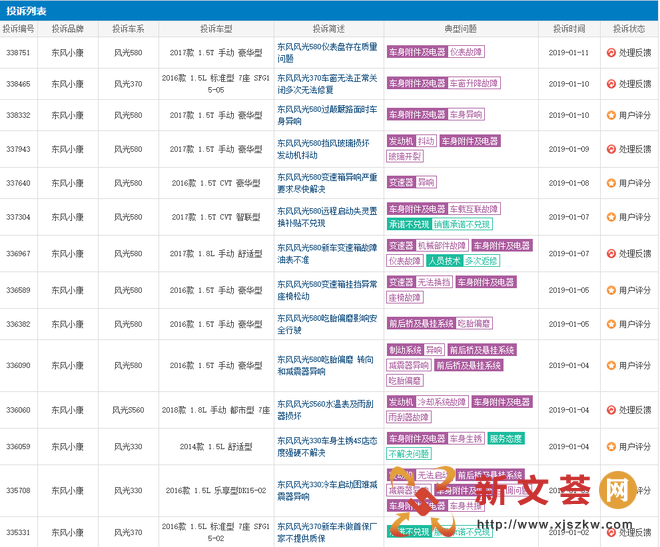Open complaint link 东风风光580过颠簸路面时车身异响
The image size is (660, 547).
pyautogui.click(x=327, y=115)
